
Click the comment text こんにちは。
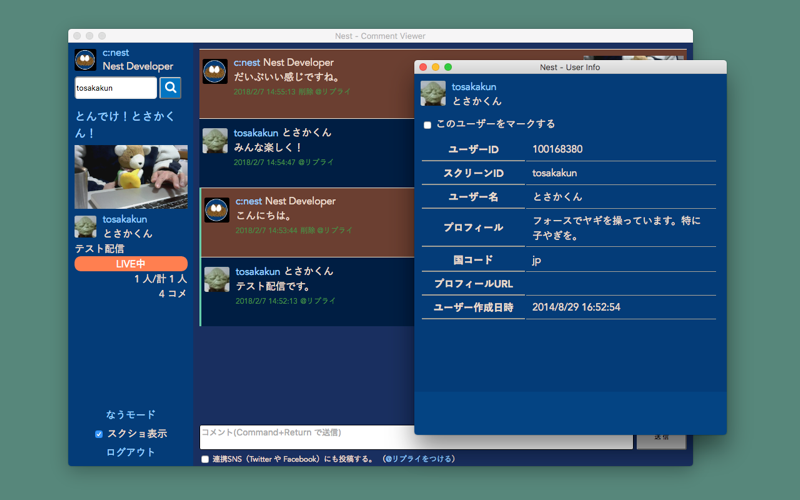click(264, 215)
